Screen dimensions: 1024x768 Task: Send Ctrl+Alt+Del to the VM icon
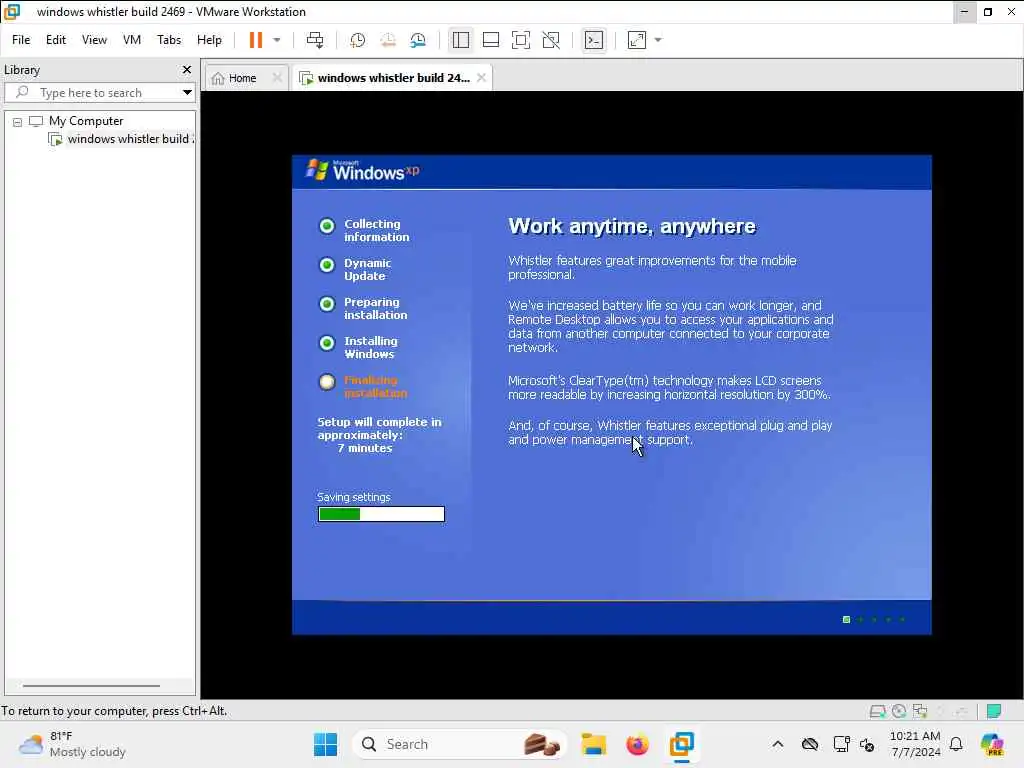pos(315,40)
